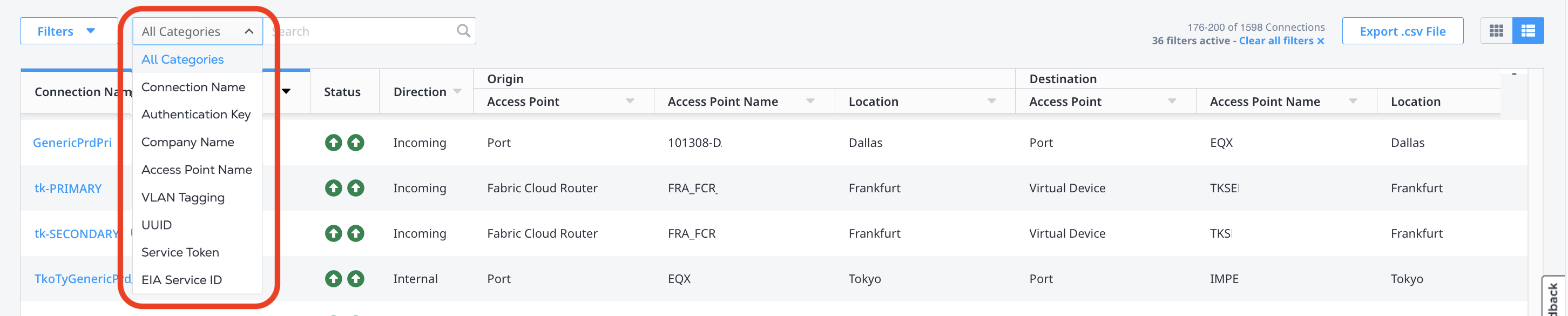
Task: Switch to grid view icon
Action: point(1496,31)
